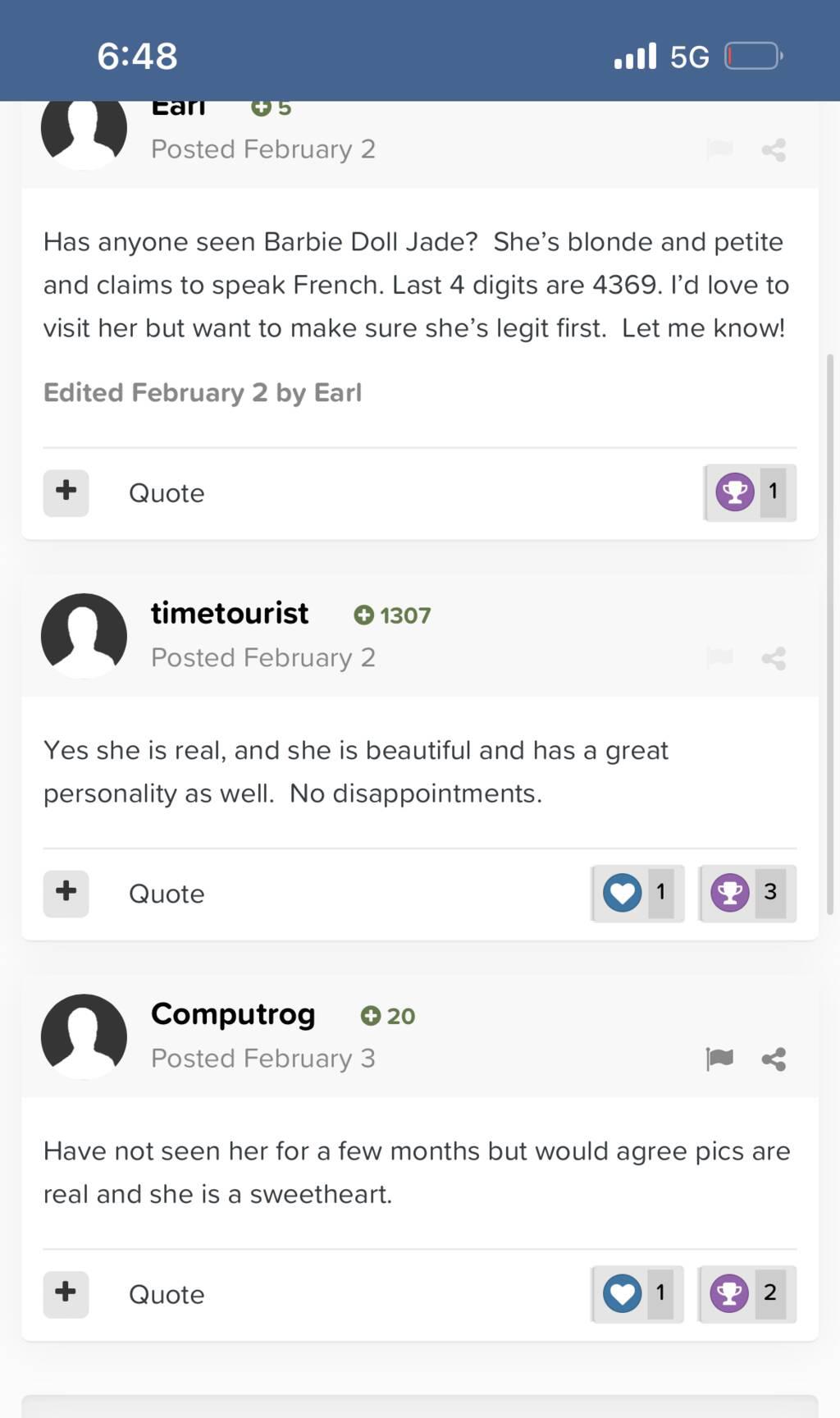Share Computrog's post via share icon
Screen dimensions: 840x1418
(x=774, y=1059)
